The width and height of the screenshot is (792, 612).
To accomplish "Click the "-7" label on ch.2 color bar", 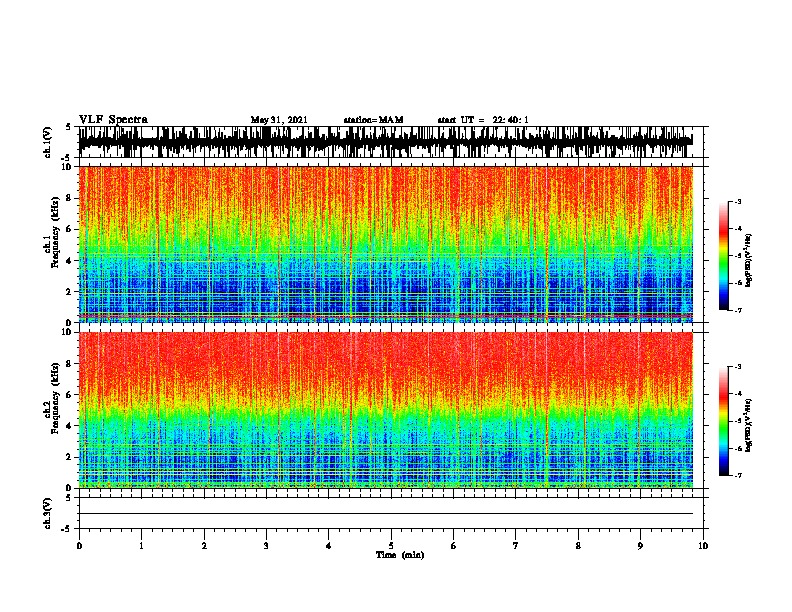I will 737,476.
